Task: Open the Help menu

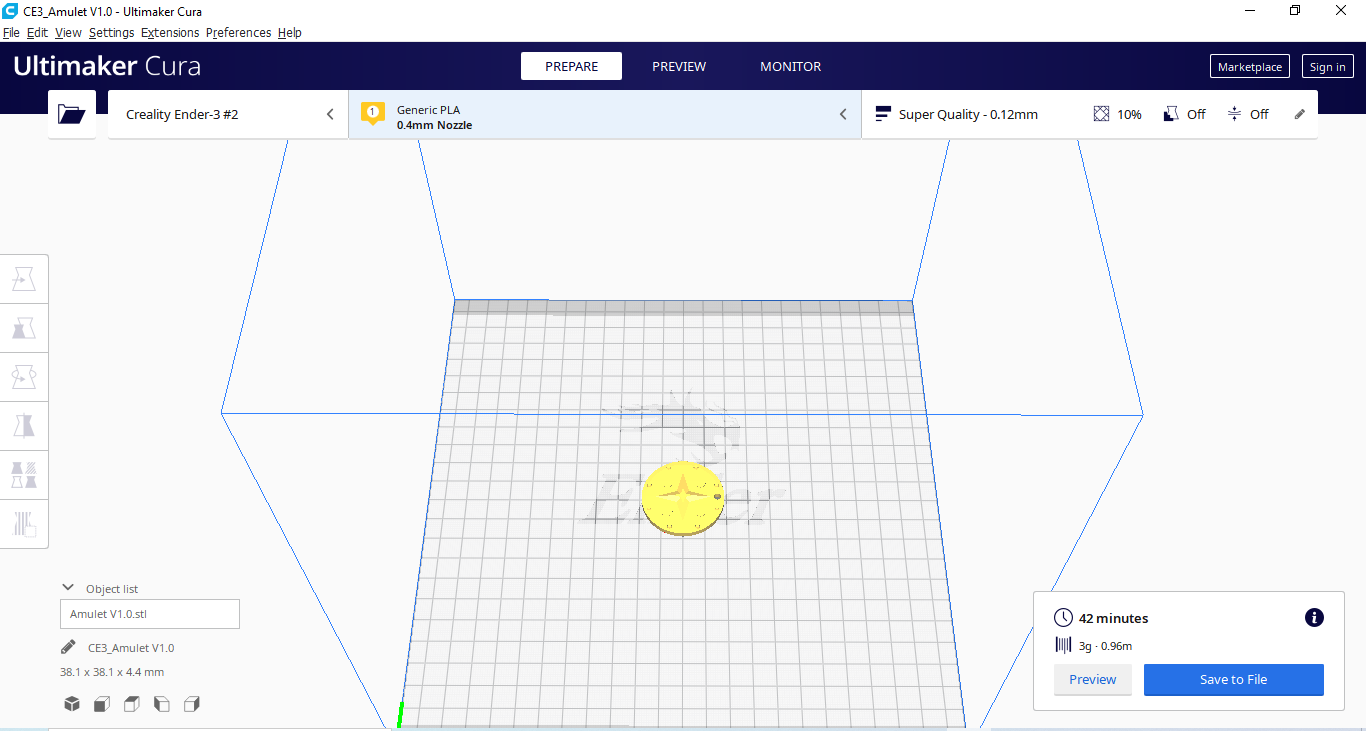Action: (290, 33)
